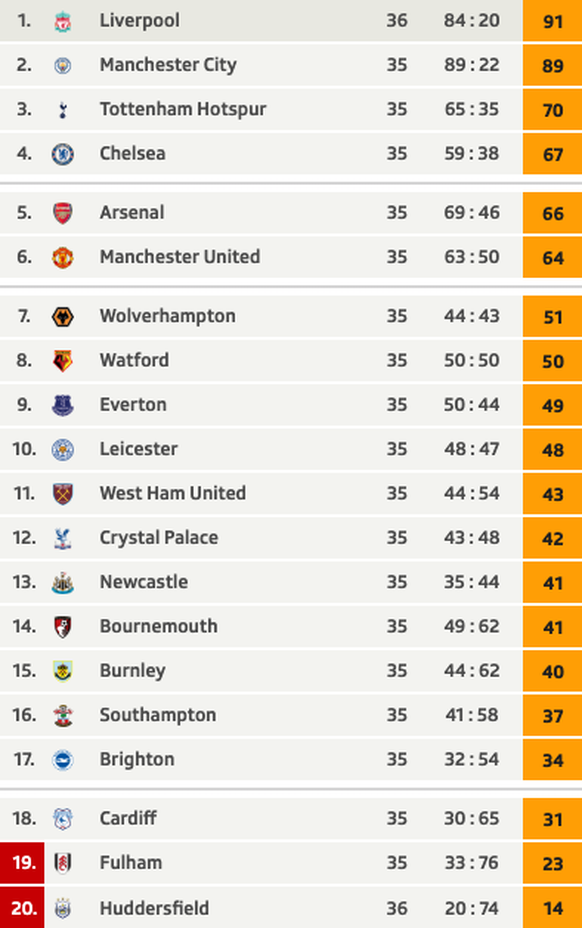Click Huddersfield's red rank 20 marker
Viewport: 582px width, 928px height.
22,907
